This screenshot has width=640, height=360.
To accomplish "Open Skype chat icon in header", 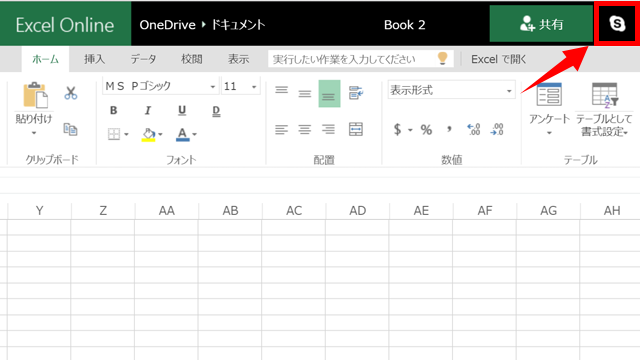I will pos(616,24).
